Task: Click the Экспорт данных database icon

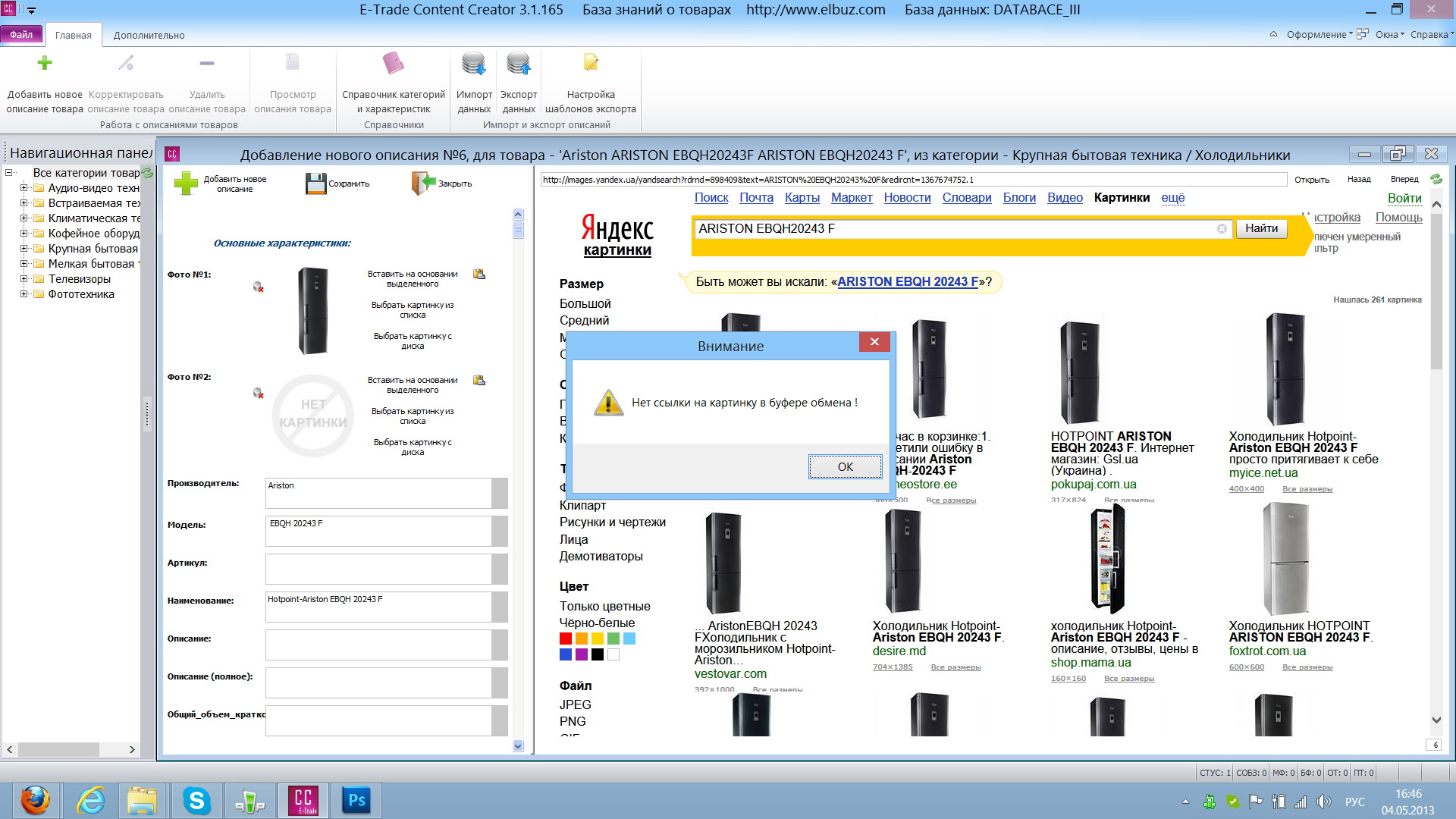Action: (519, 63)
